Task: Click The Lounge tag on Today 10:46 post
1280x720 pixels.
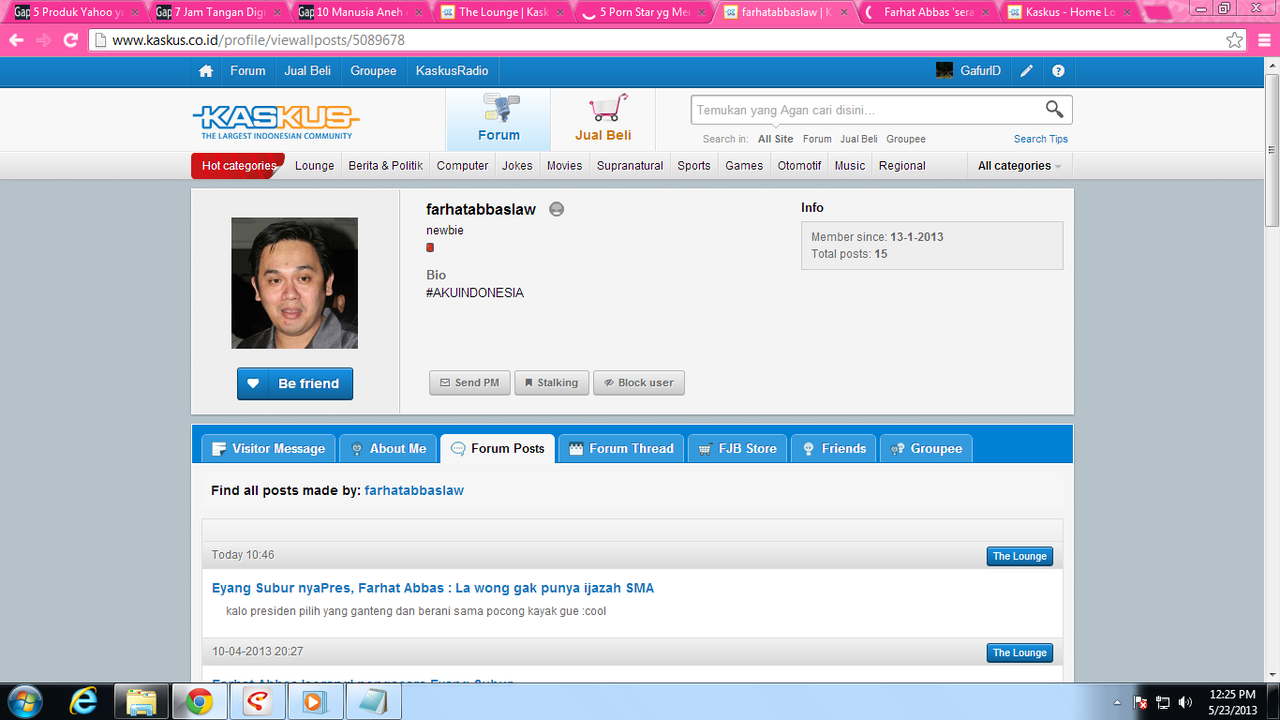Action: pos(1019,556)
